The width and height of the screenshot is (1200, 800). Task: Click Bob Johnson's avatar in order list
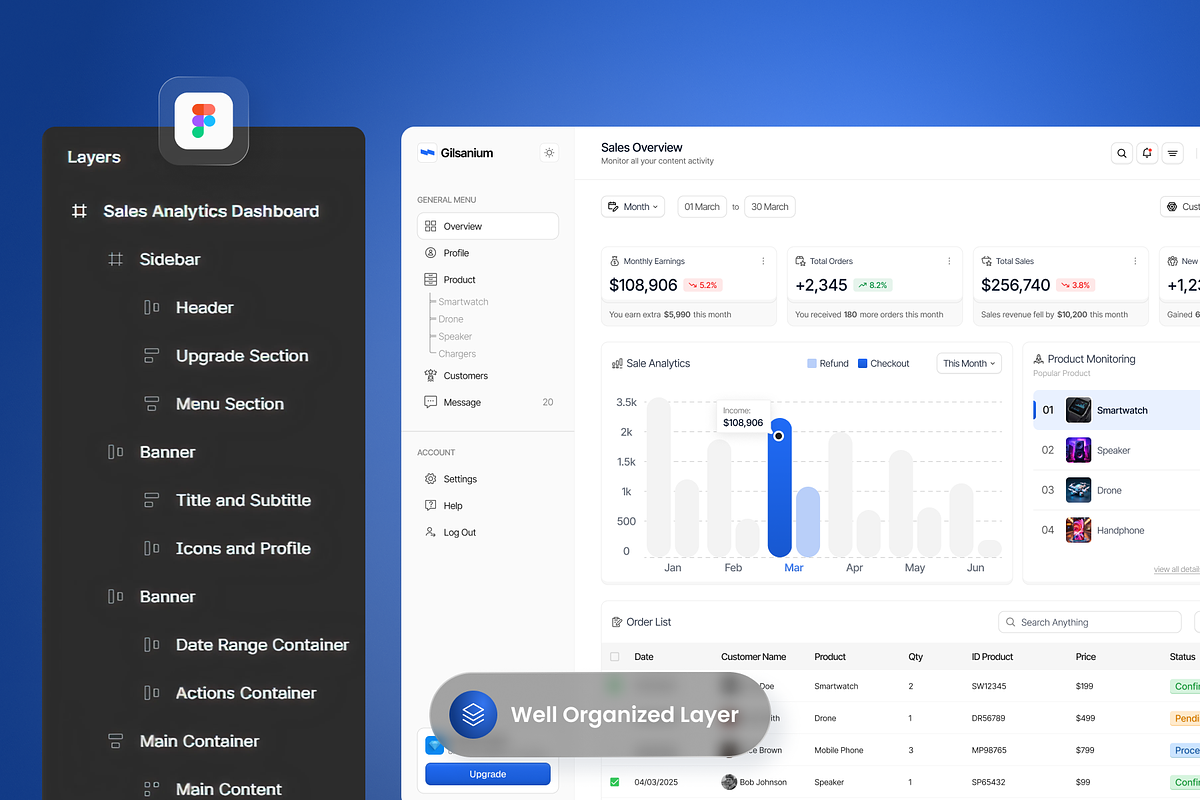click(729, 782)
